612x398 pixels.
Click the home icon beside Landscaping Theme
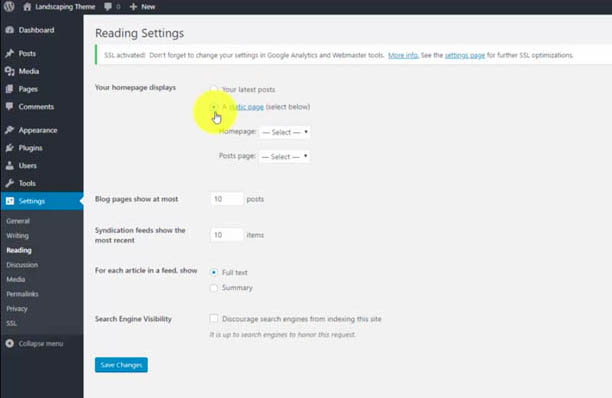point(27,7)
